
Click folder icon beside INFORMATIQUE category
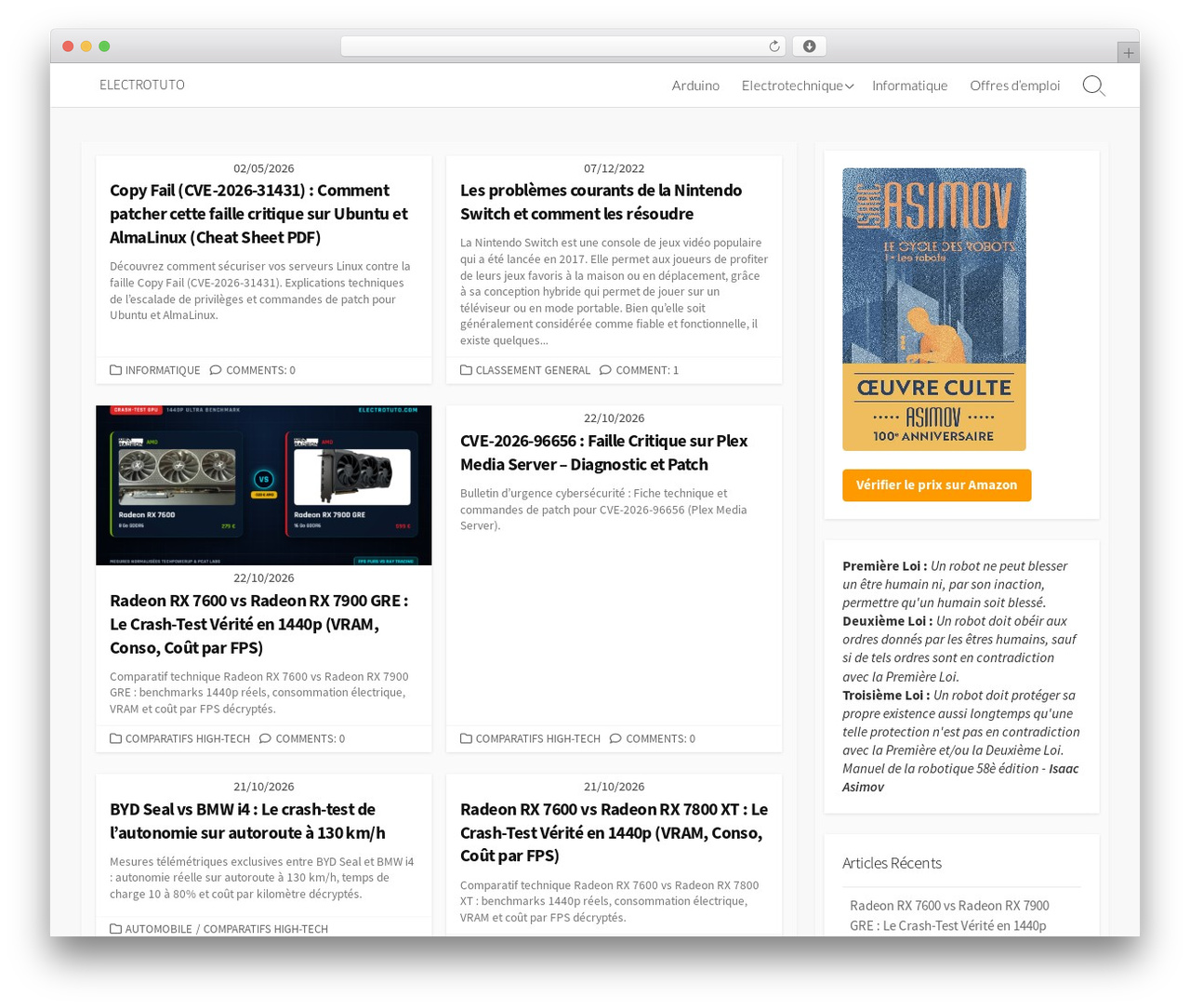coord(116,370)
